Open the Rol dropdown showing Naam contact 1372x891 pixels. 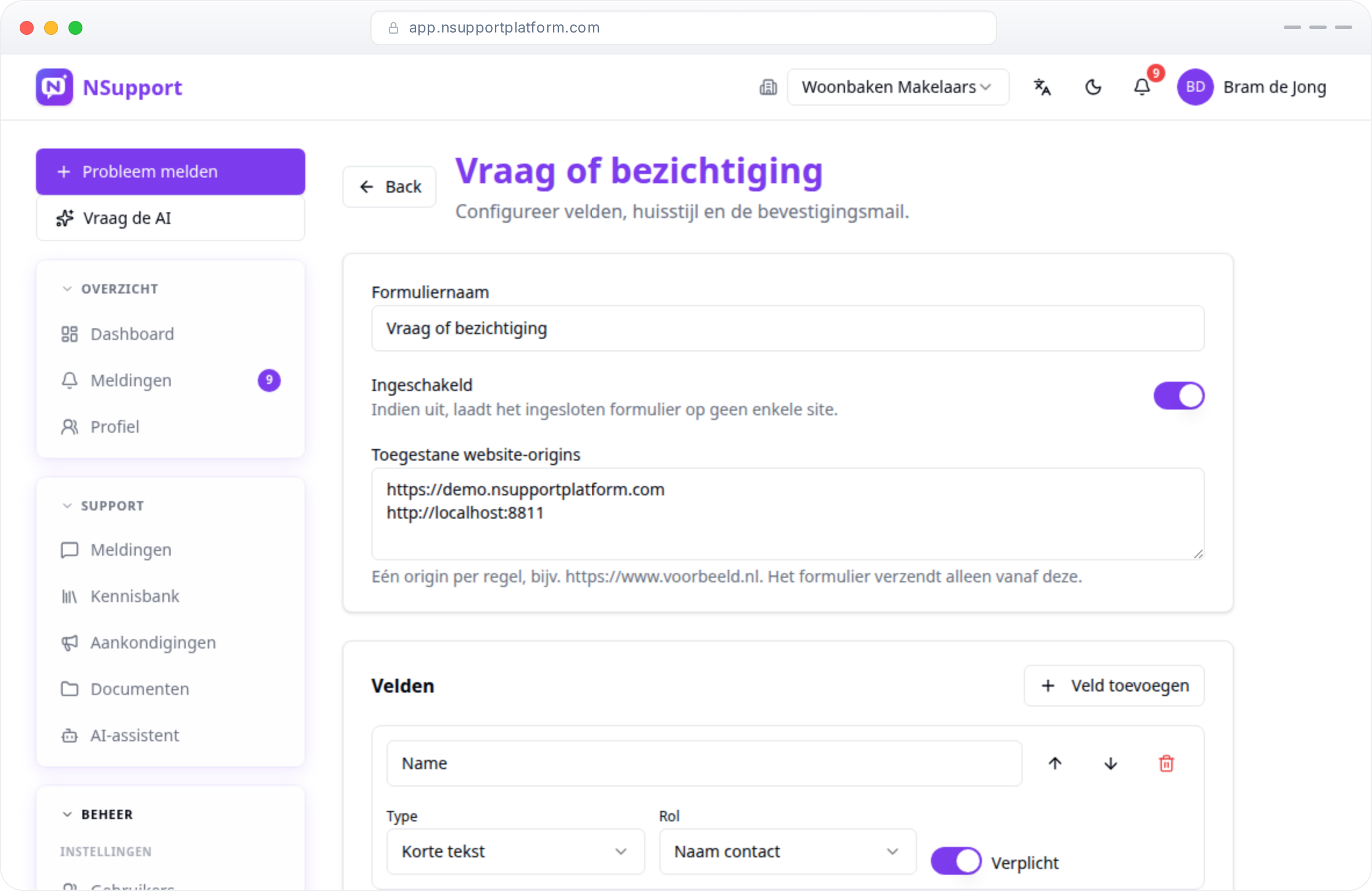coord(788,852)
